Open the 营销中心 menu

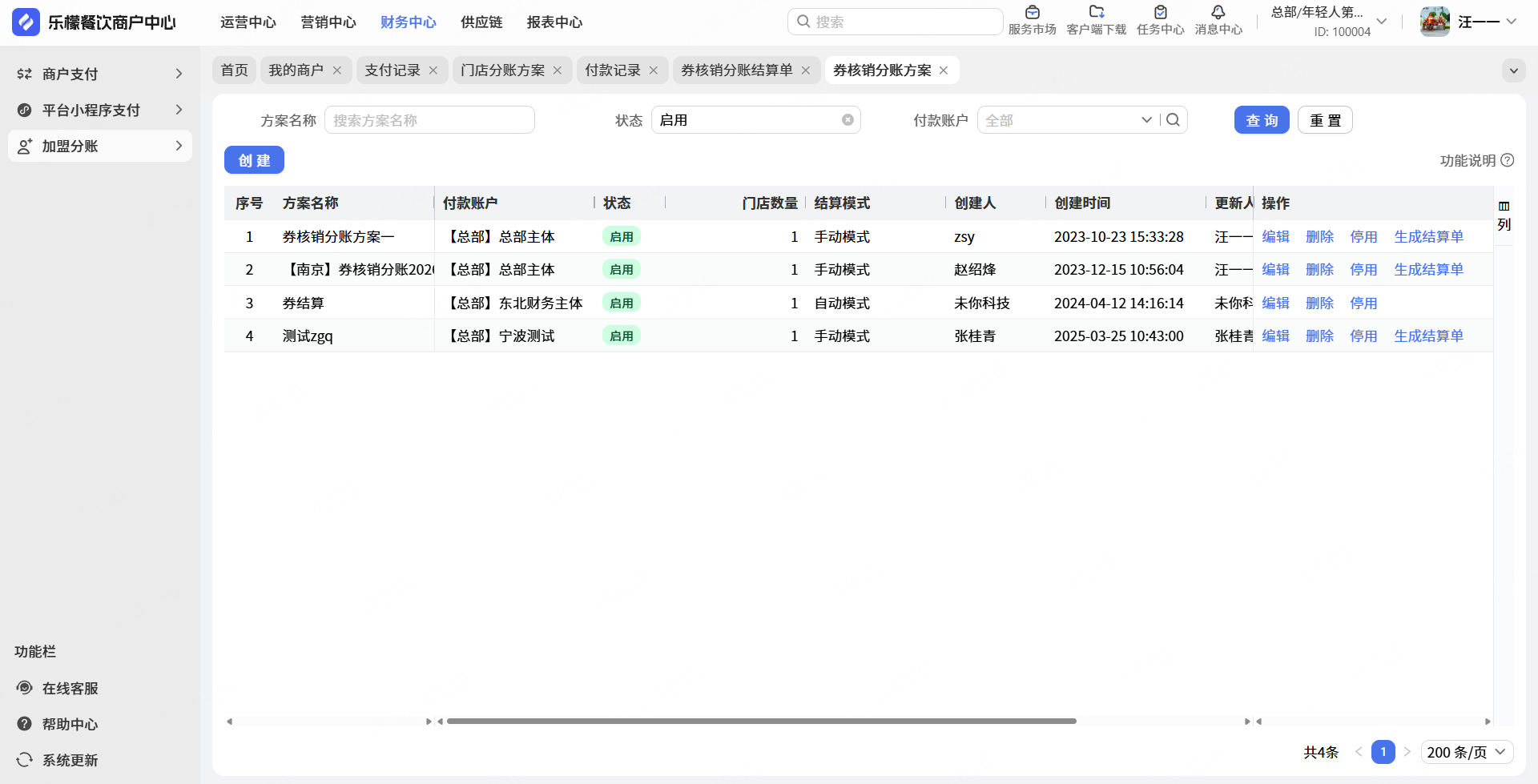point(328,22)
